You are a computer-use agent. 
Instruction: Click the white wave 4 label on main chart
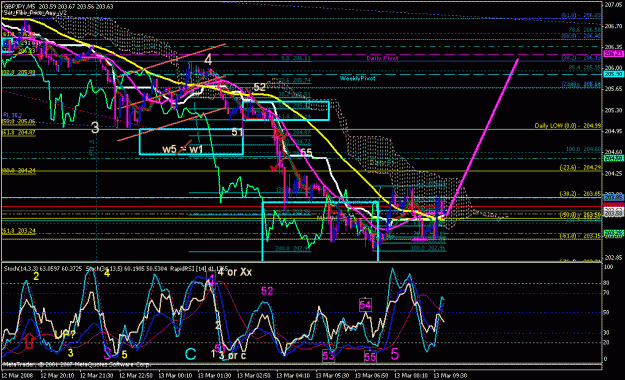(x=208, y=60)
